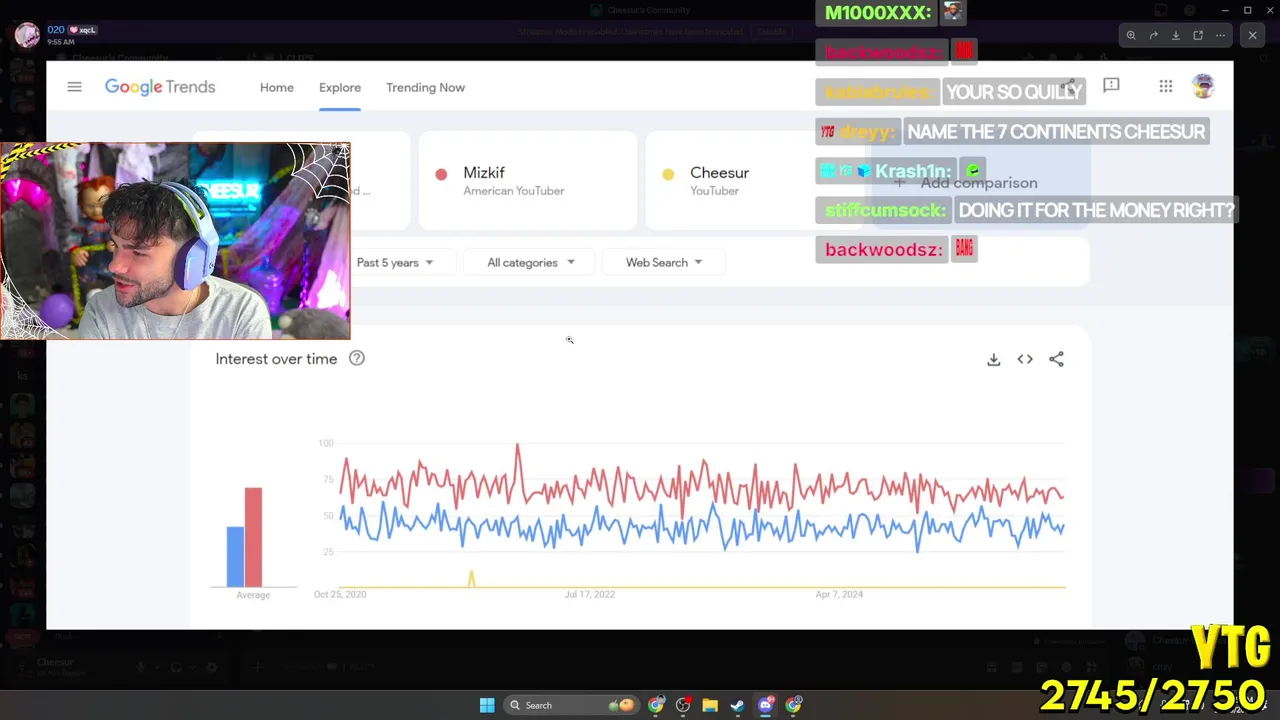This screenshot has width=1280, height=720.
Task: Click the yellow spike on the chart
Action: click(471, 577)
